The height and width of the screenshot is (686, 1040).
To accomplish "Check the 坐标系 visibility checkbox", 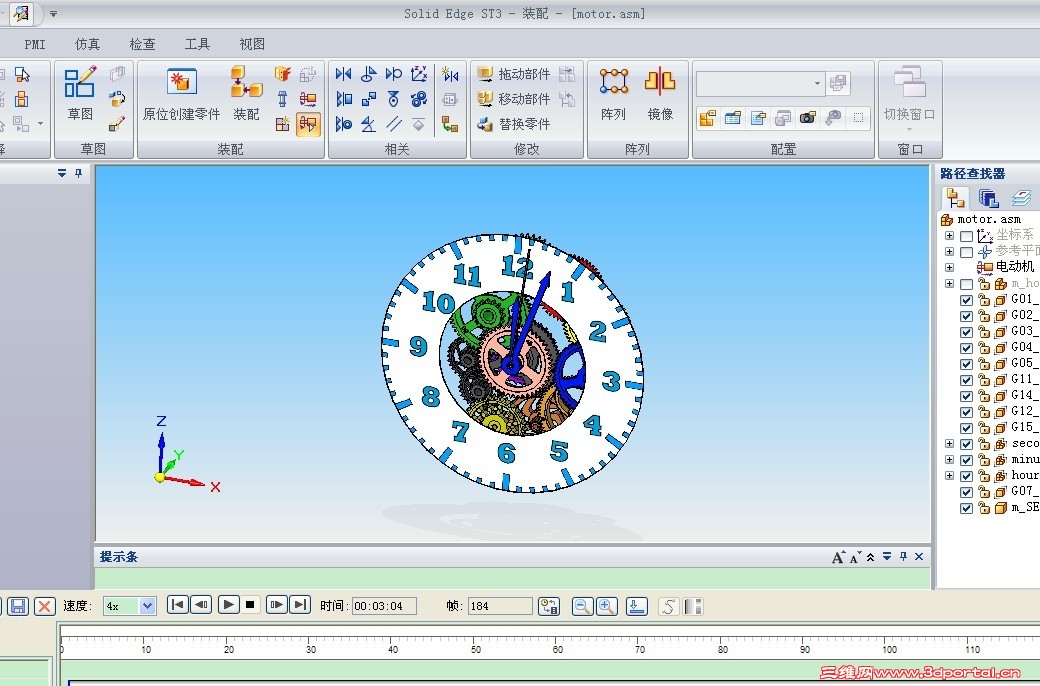I will [x=966, y=236].
